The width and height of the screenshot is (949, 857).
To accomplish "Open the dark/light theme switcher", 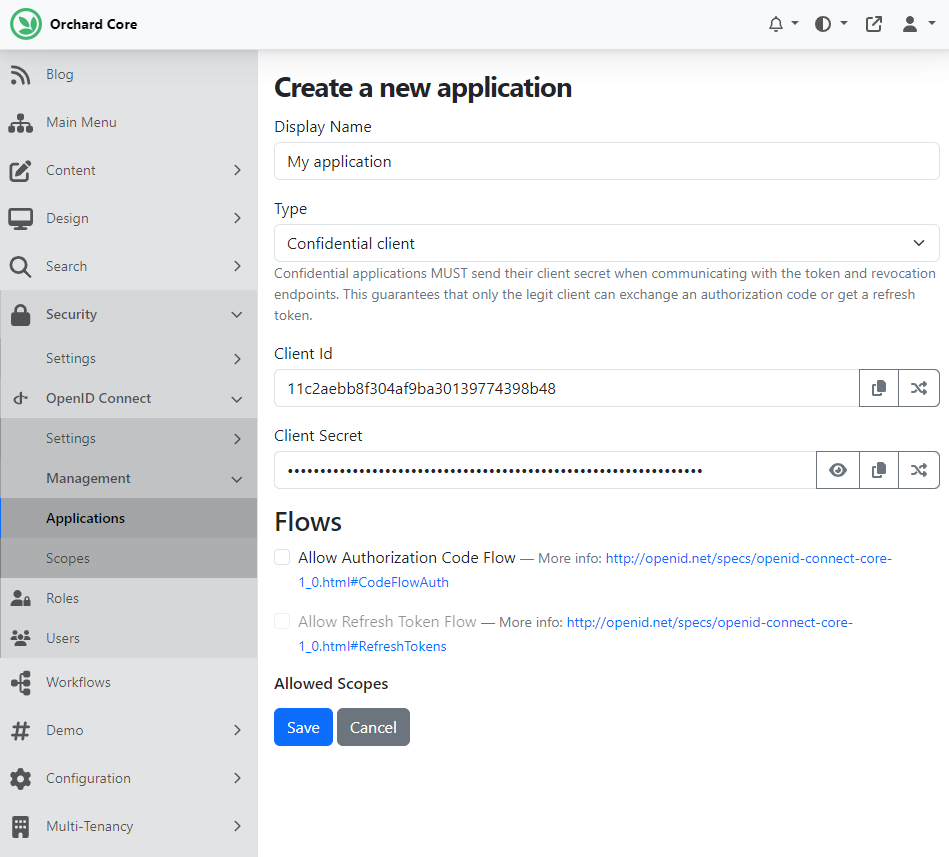I will [x=830, y=24].
